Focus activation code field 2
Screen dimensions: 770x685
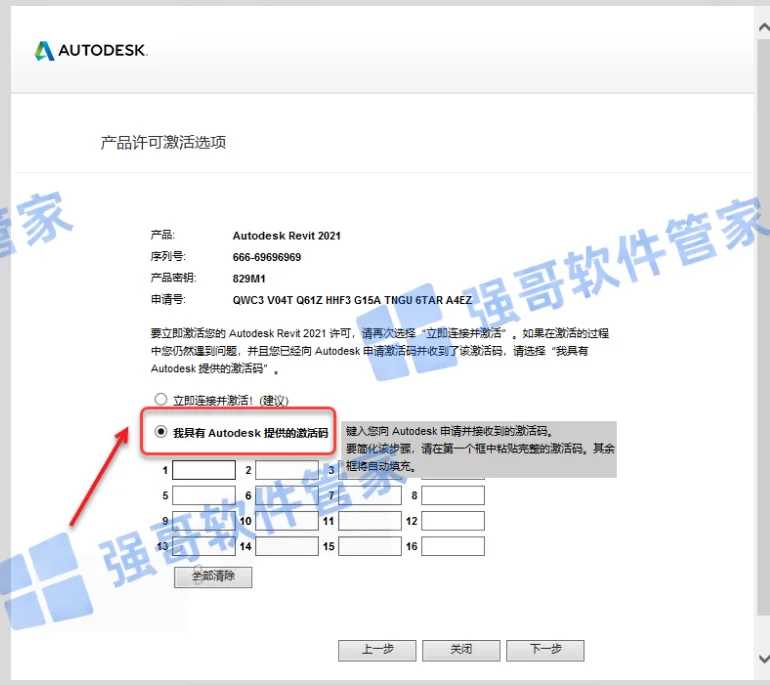(287, 470)
